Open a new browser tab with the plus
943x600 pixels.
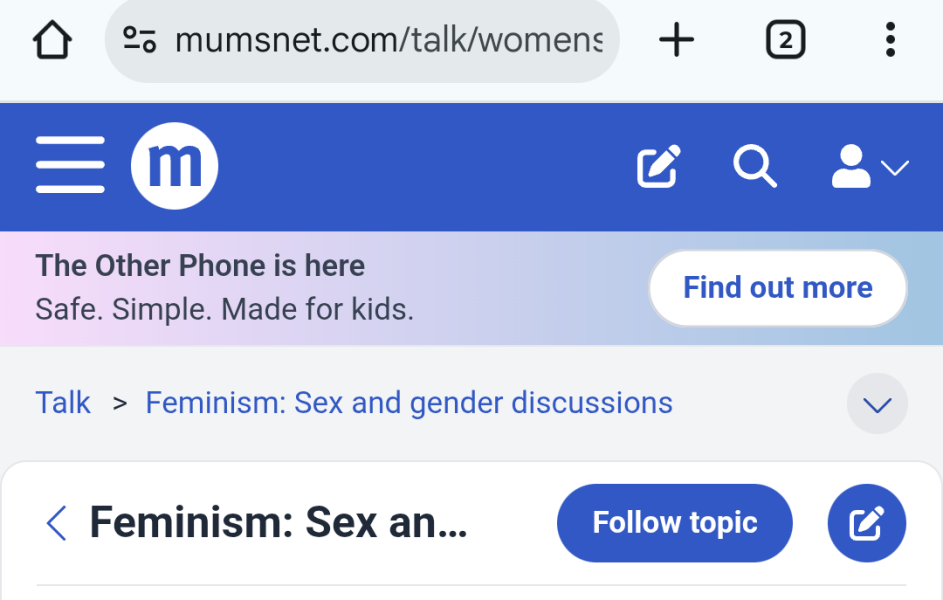coord(677,39)
